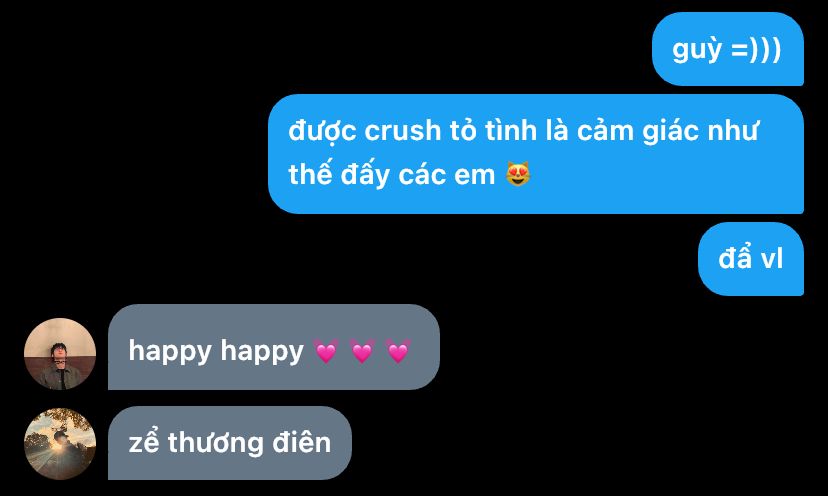Open the avatar beside the happy happy message
Viewport: 828px width, 496px height.
click(60, 354)
